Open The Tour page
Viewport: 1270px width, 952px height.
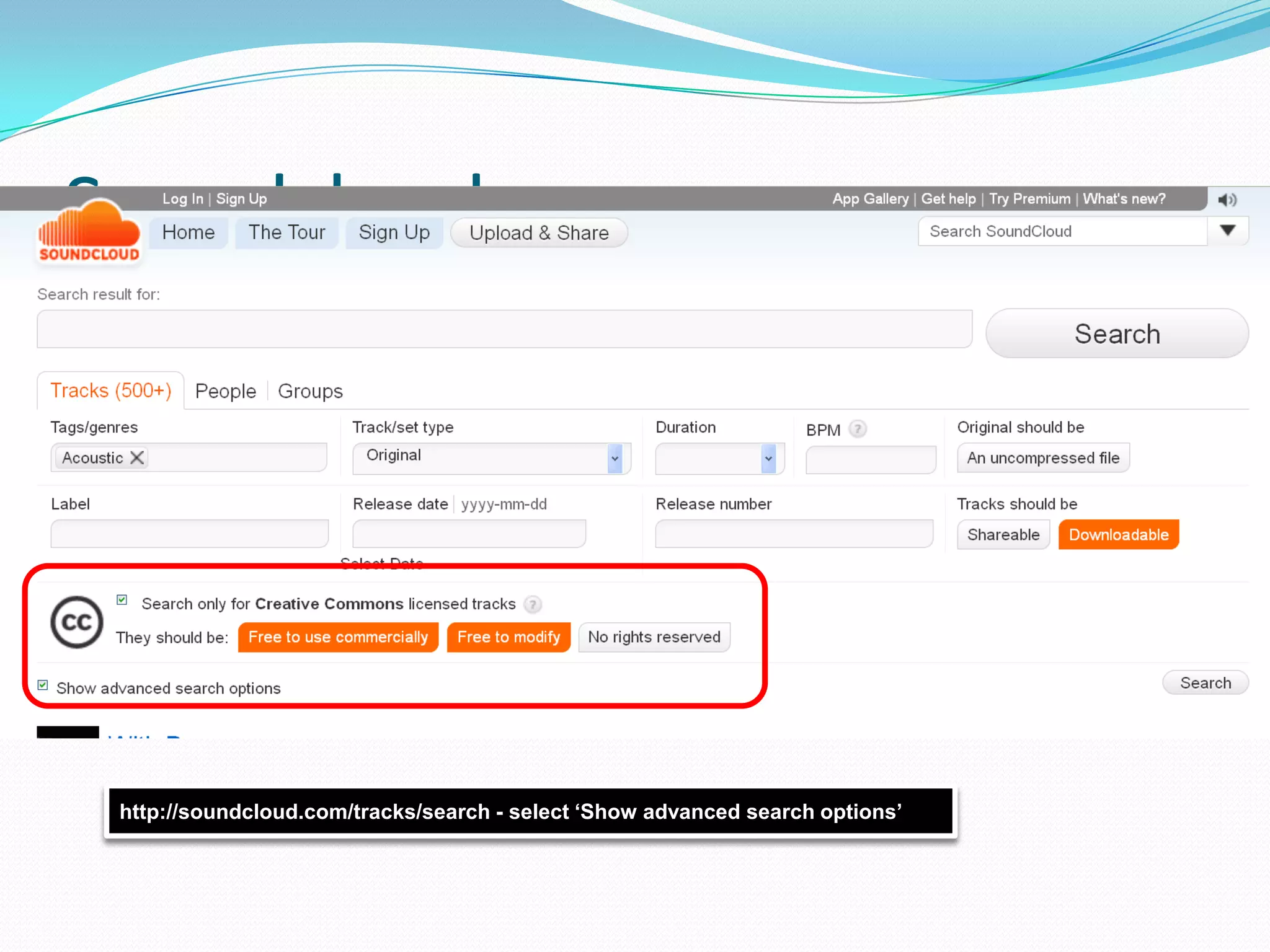click(286, 232)
